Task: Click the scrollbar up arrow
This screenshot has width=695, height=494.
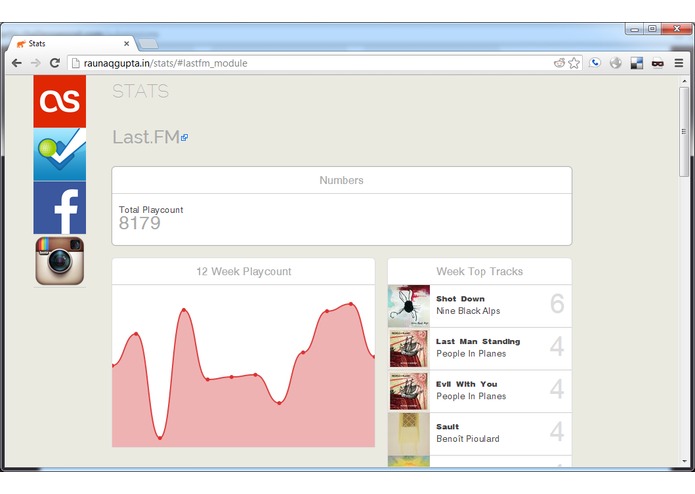Action: [x=684, y=82]
